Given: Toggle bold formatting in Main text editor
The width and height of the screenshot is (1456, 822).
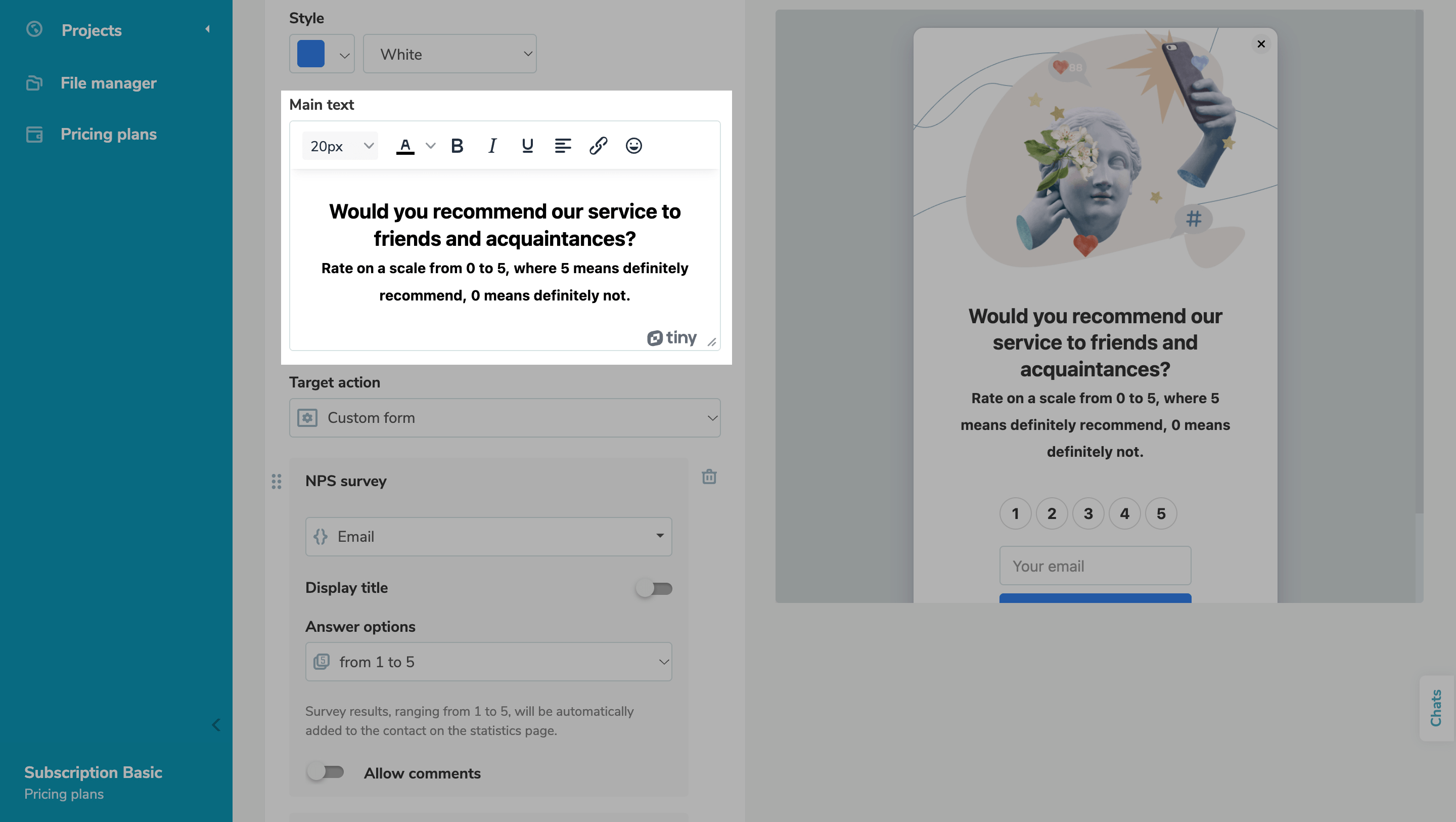Looking at the screenshot, I should tap(457, 146).
